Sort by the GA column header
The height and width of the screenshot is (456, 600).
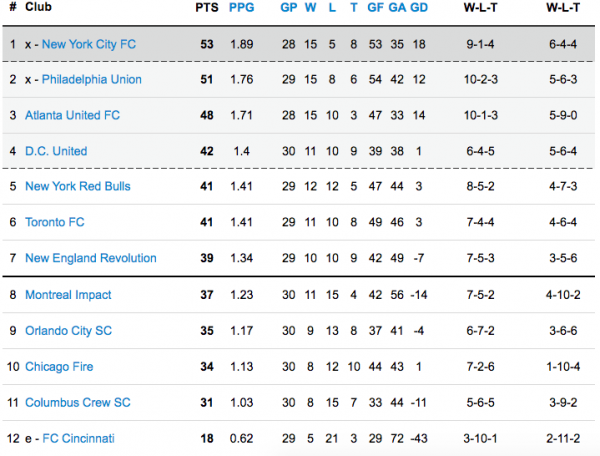(x=397, y=8)
